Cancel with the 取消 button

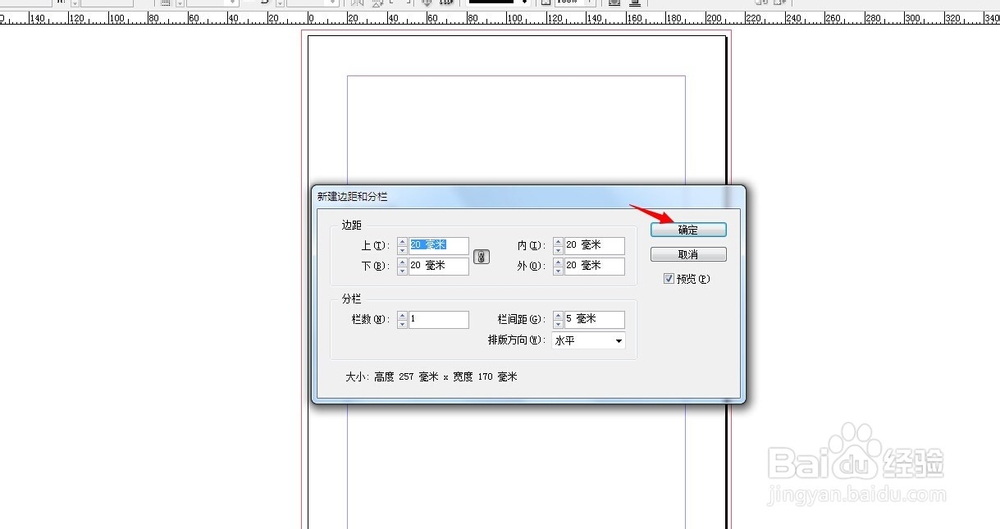pyautogui.click(x=688, y=255)
